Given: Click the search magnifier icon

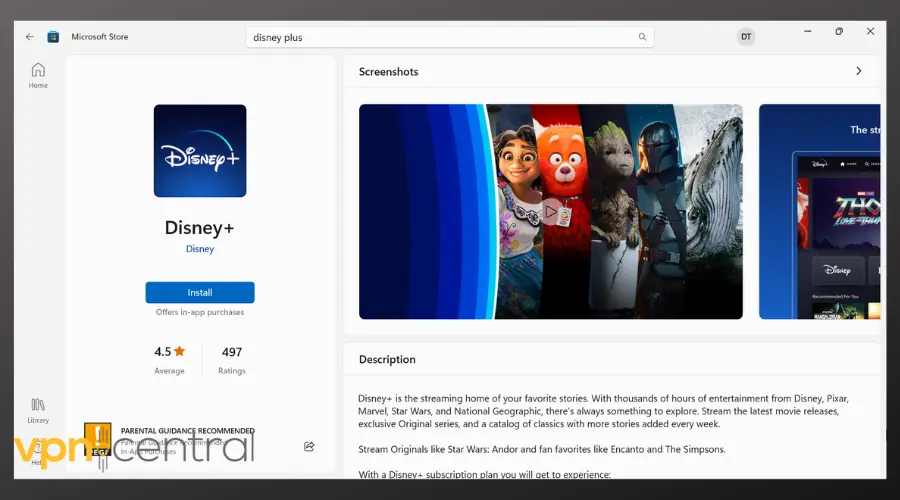Looking at the screenshot, I should tap(642, 37).
